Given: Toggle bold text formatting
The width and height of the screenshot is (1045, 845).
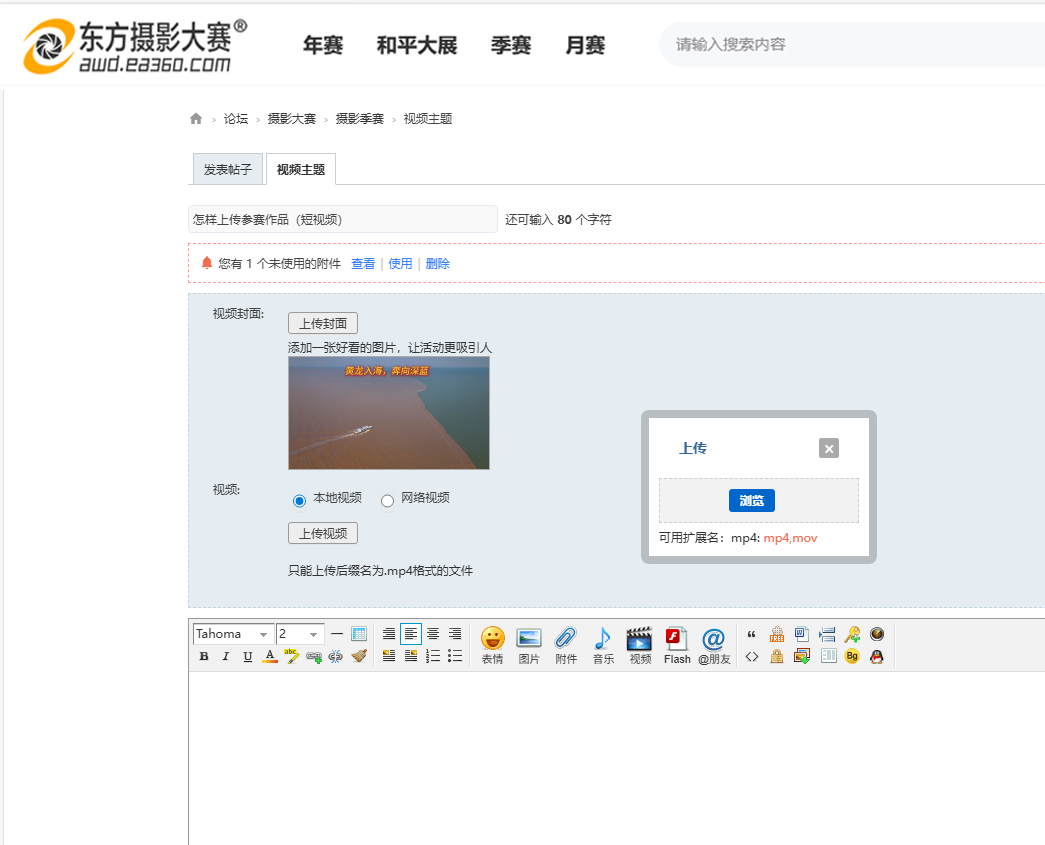Looking at the screenshot, I should pos(204,657).
